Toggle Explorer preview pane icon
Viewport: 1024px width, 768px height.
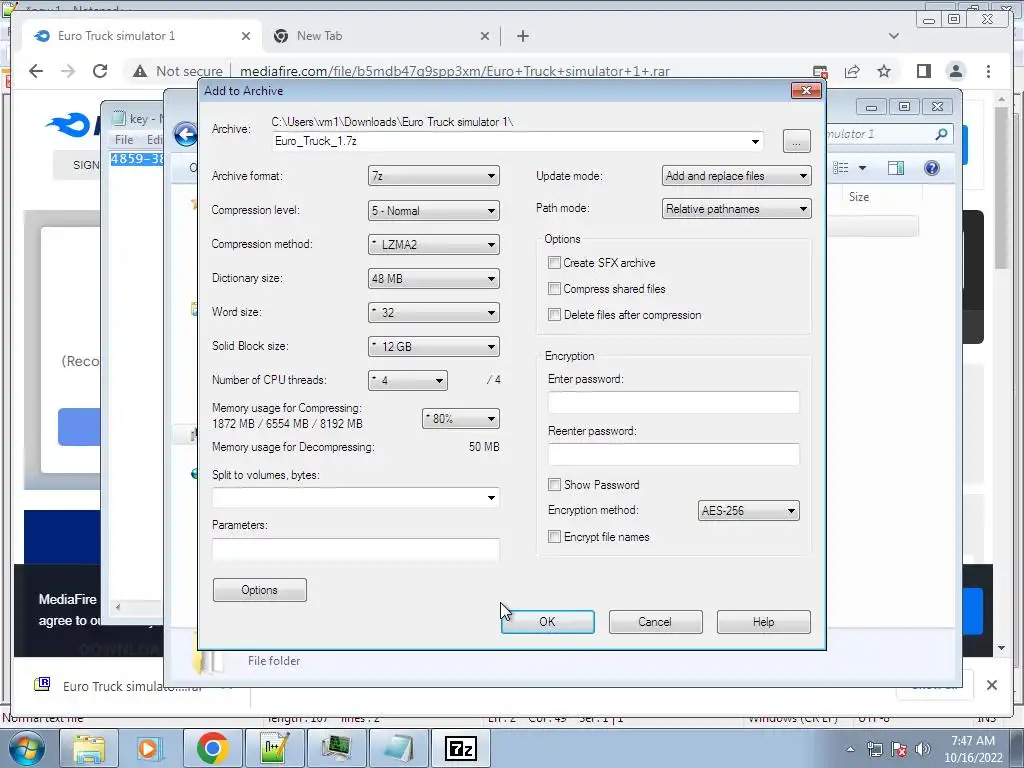tap(896, 168)
